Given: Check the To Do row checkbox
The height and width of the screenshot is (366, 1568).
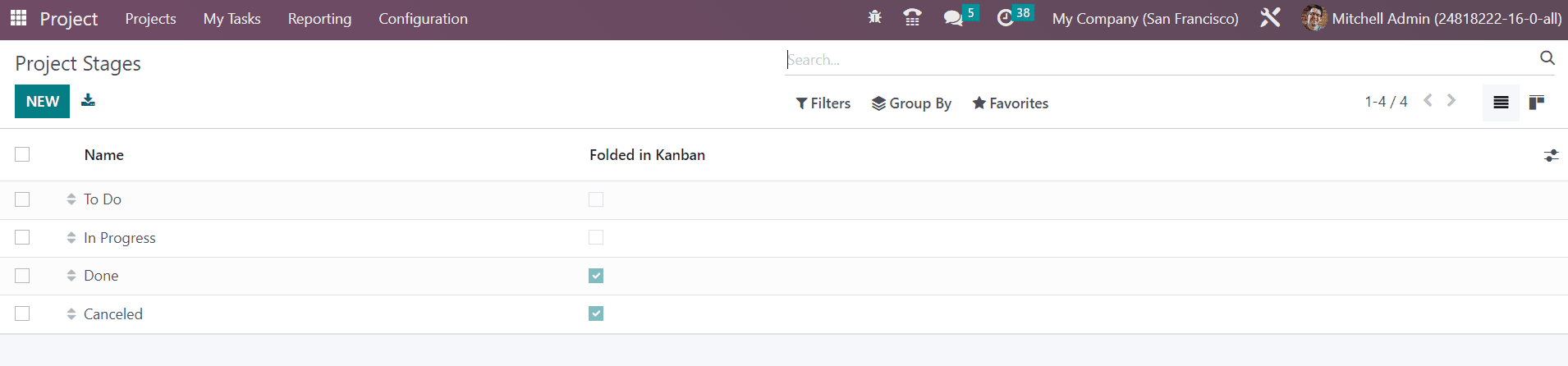Looking at the screenshot, I should 22,199.
